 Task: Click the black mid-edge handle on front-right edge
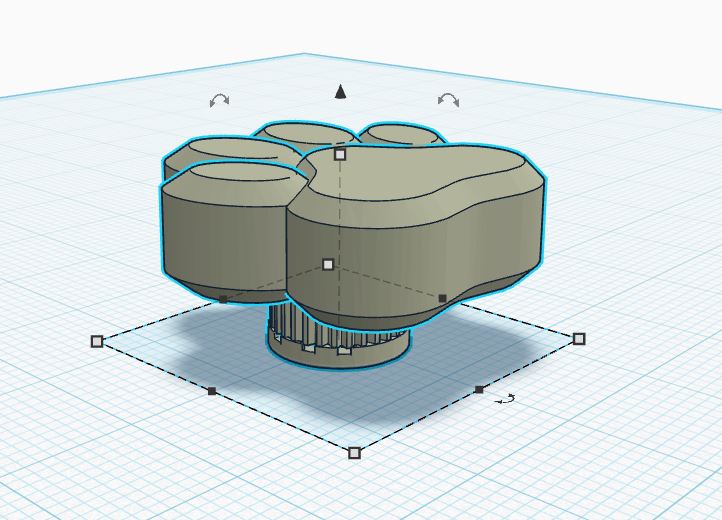pos(479,390)
